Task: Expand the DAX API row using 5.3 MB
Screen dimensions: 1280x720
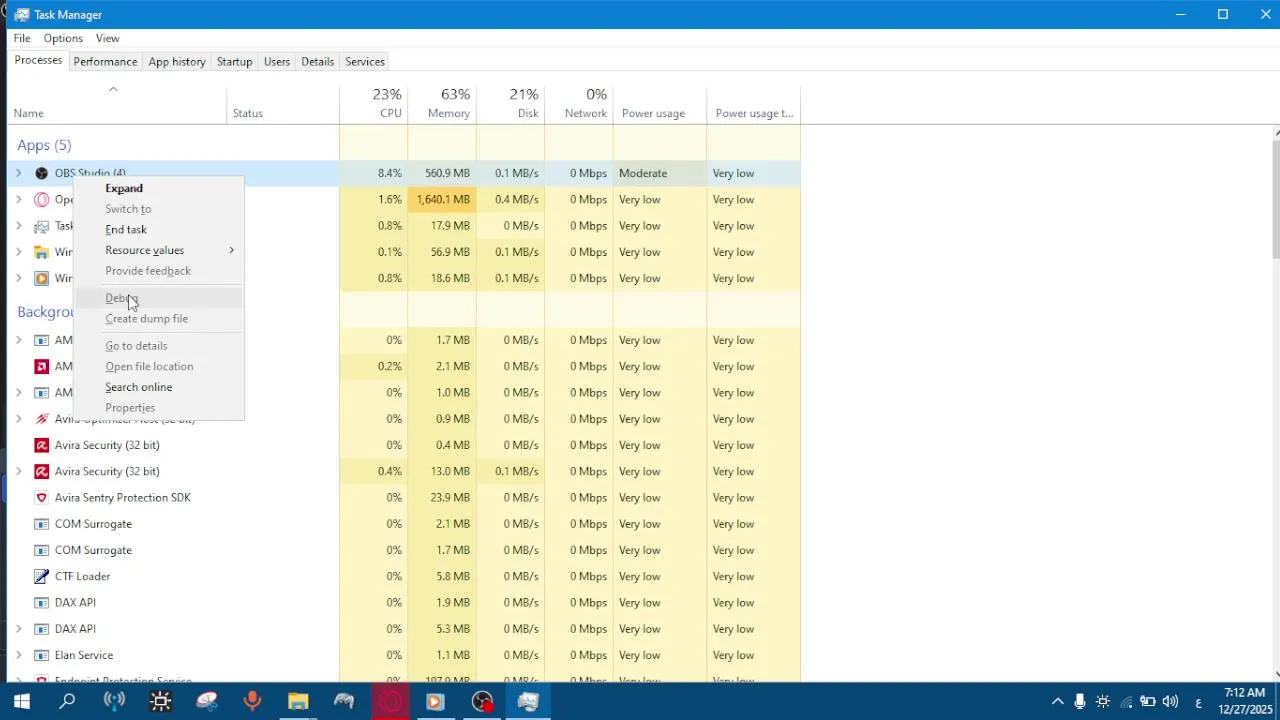Action: [x=18, y=629]
